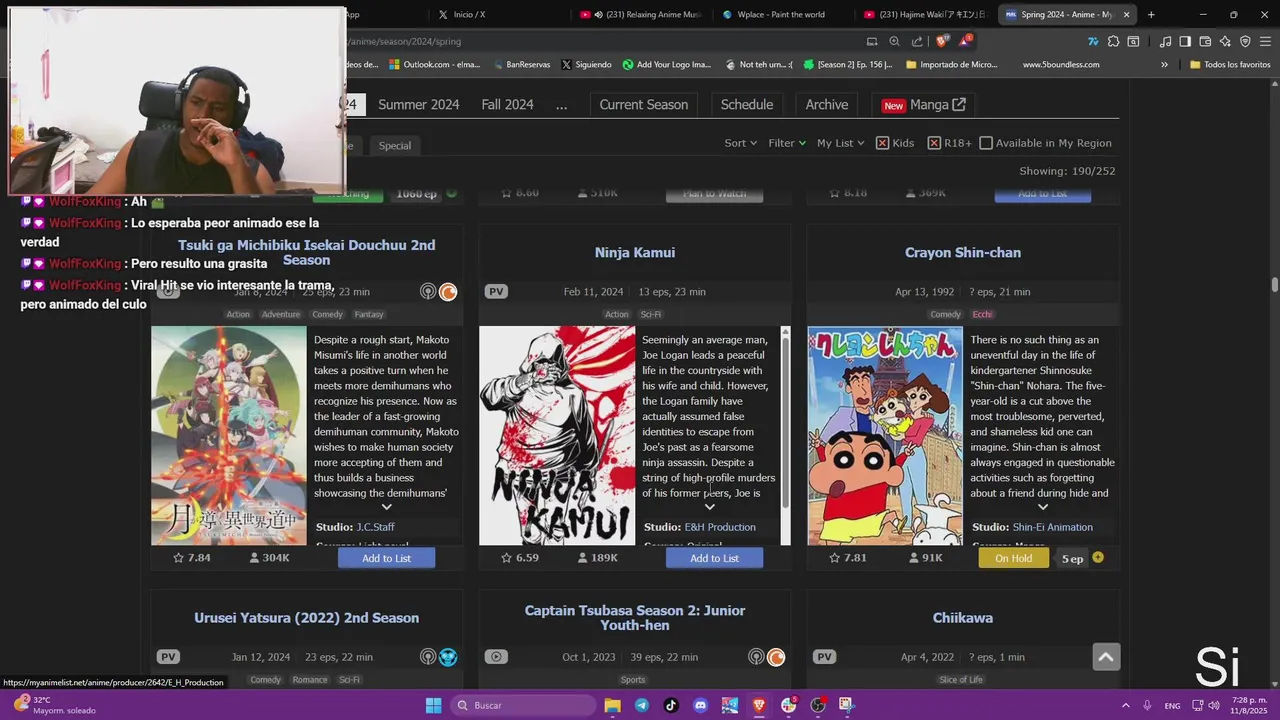The height and width of the screenshot is (720, 1280).
Task: Open Ninja Kamui title link
Action: coord(635,253)
